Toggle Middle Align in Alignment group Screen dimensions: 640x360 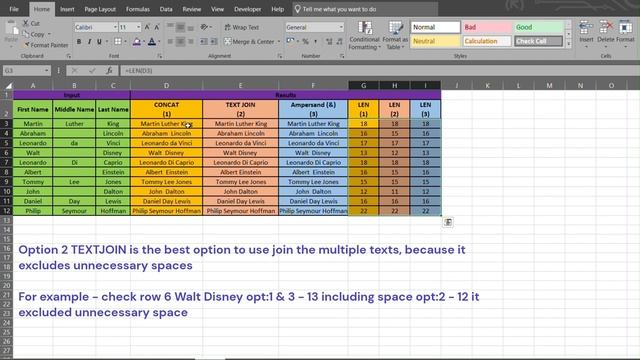[x=180, y=27]
